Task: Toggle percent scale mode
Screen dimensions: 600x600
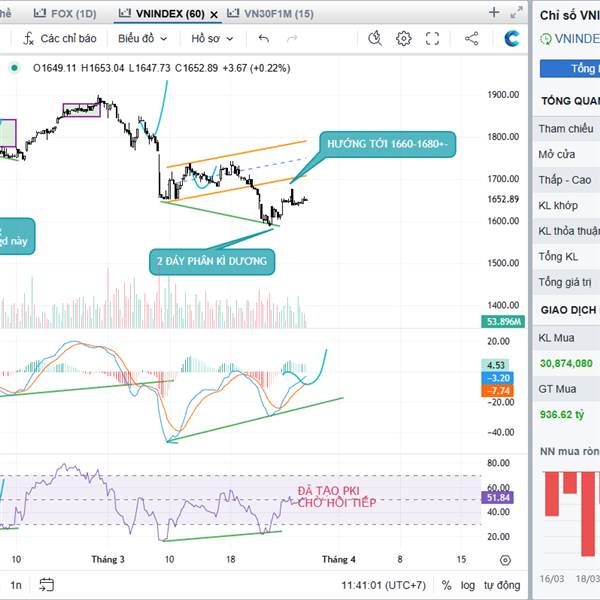Action: pos(446,585)
